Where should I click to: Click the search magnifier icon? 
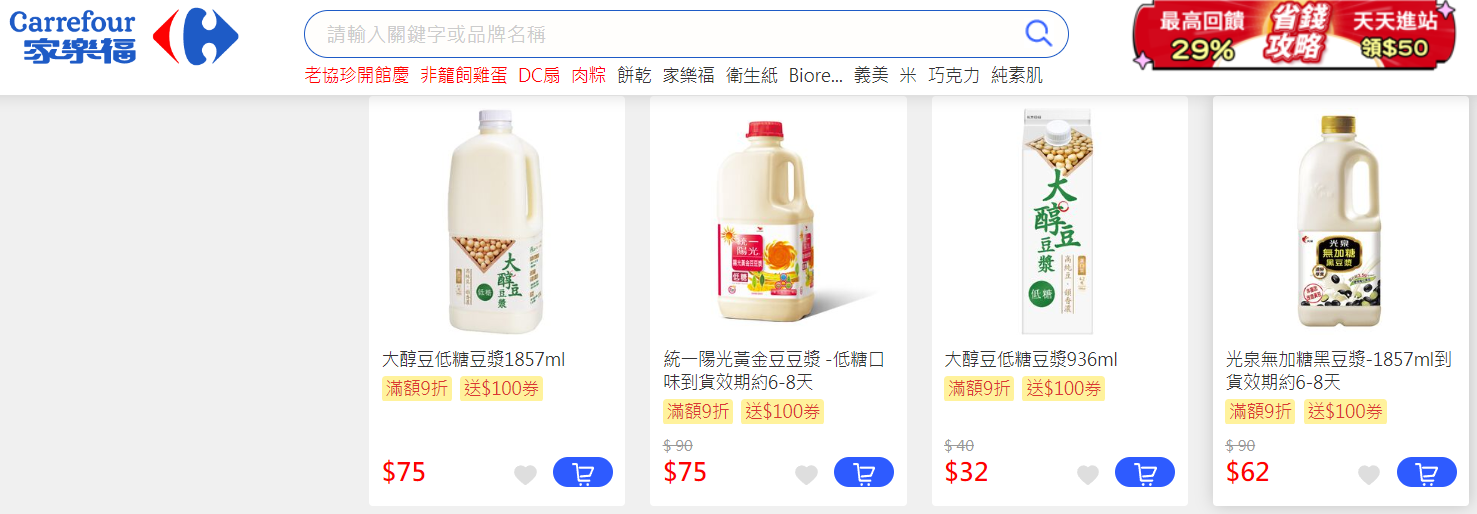1039,34
